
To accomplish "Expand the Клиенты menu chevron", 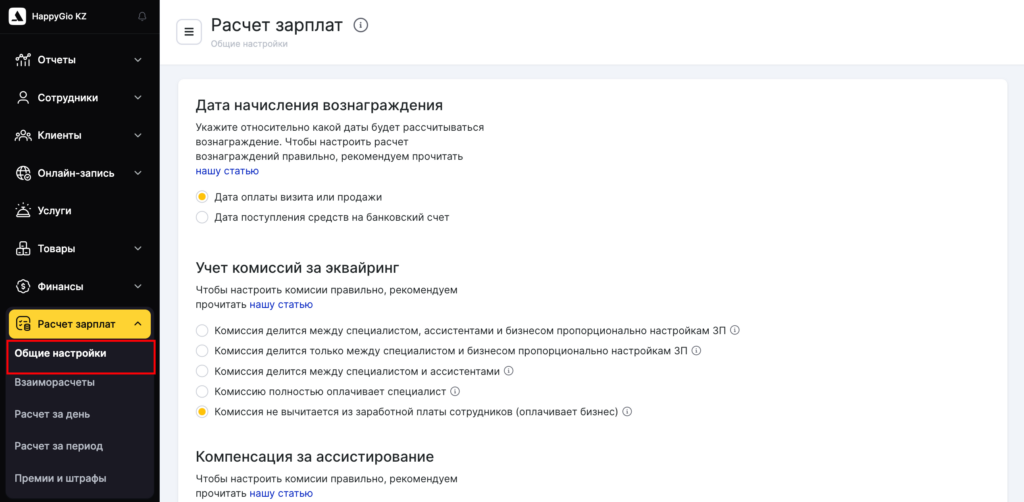I will pos(138,136).
